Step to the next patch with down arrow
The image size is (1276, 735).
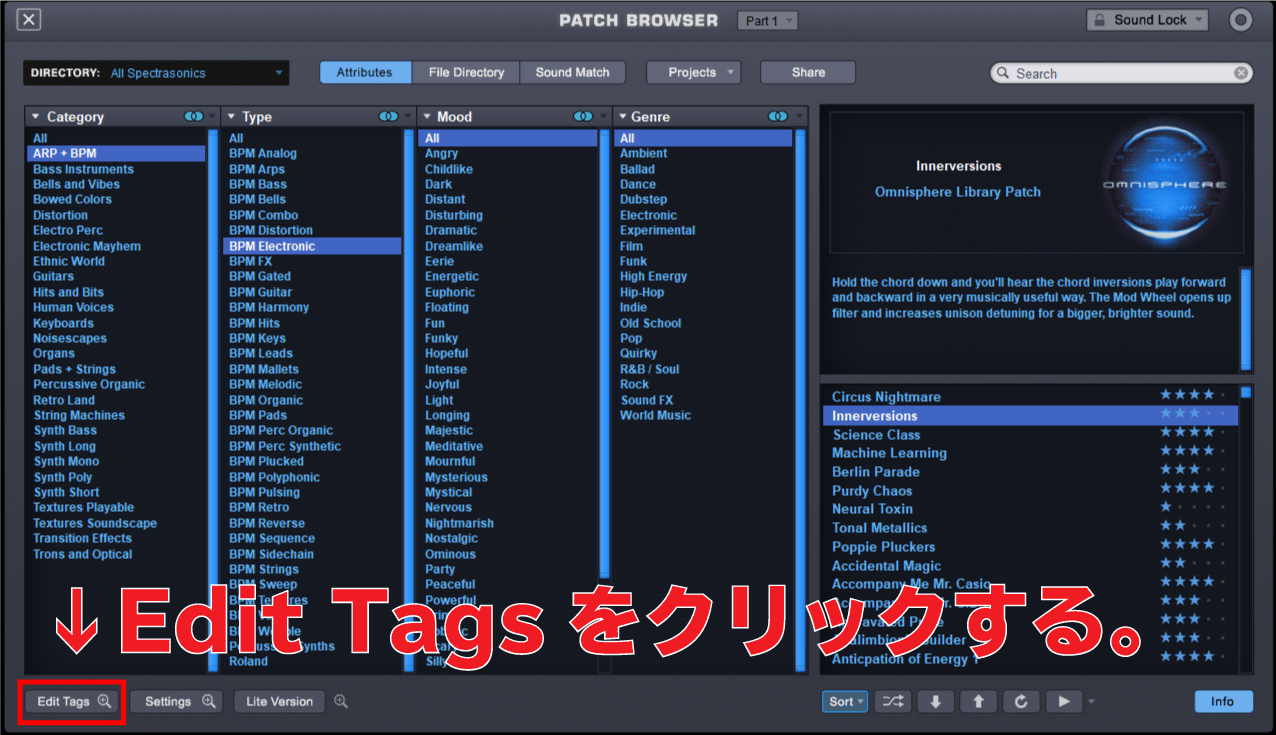click(935, 701)
